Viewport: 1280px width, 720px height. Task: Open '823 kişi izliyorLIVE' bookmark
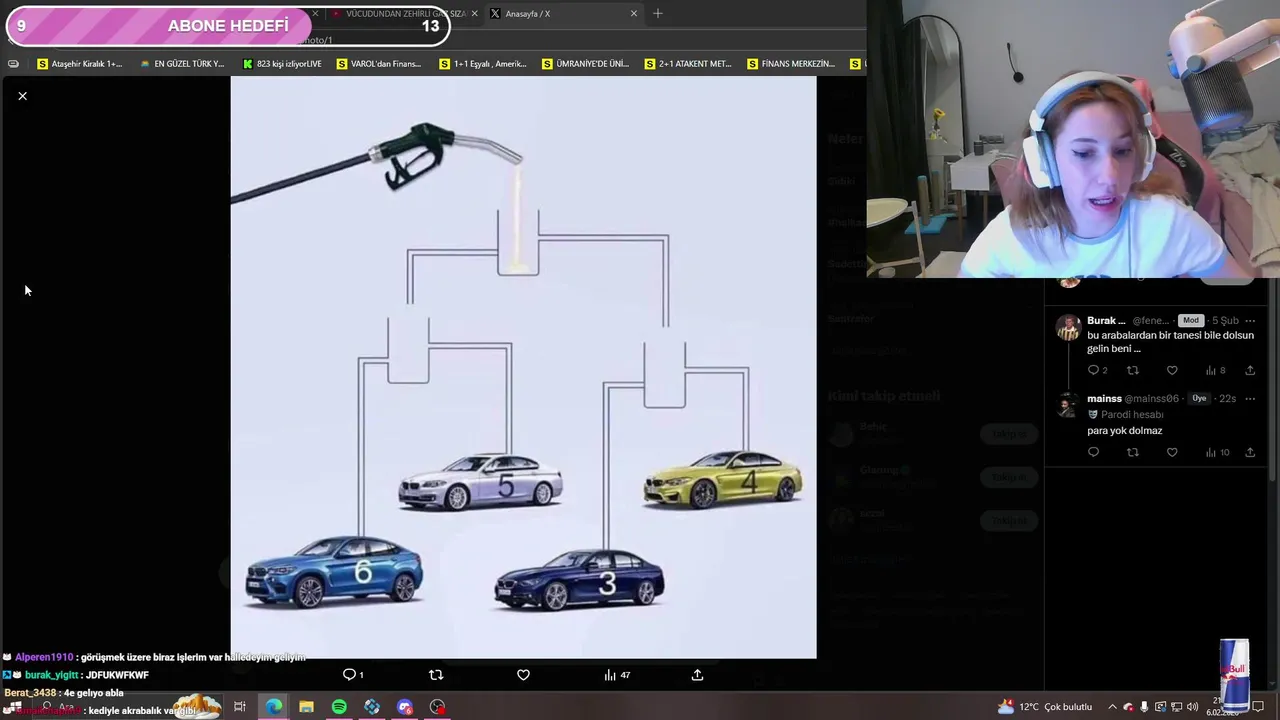point(282,64)
